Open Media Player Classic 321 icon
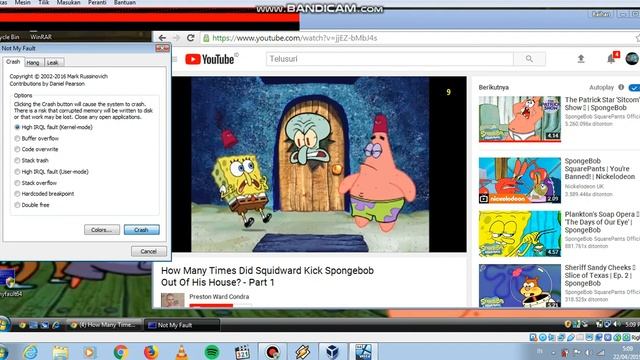The height and width of the screenshot is (360, 640). [x=242, y=352]
